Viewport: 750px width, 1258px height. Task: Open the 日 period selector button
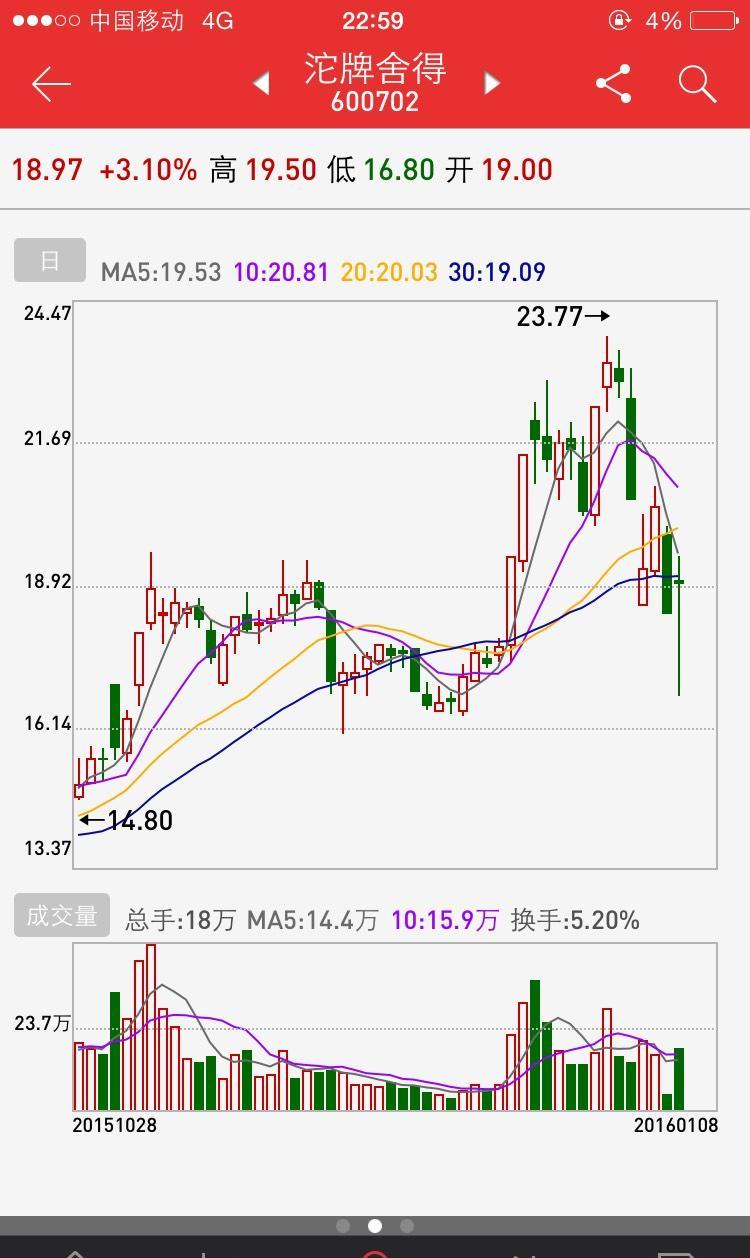pos(50,260)
